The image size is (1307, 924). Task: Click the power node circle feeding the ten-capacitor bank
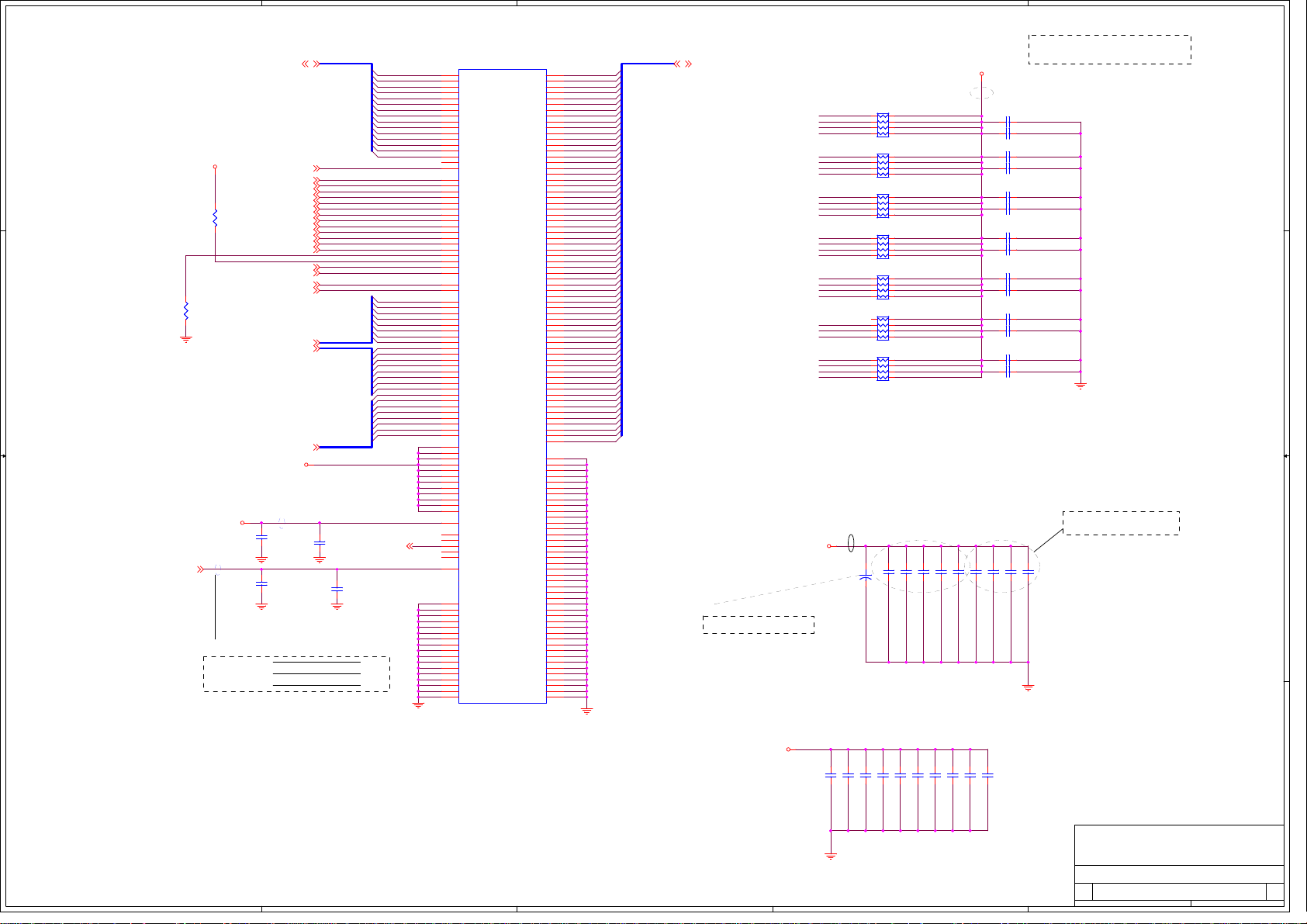coord(789,749)
